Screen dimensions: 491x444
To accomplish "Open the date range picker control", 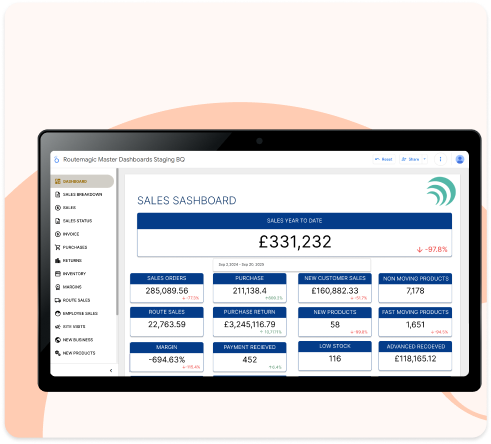I will coord(292,265).
